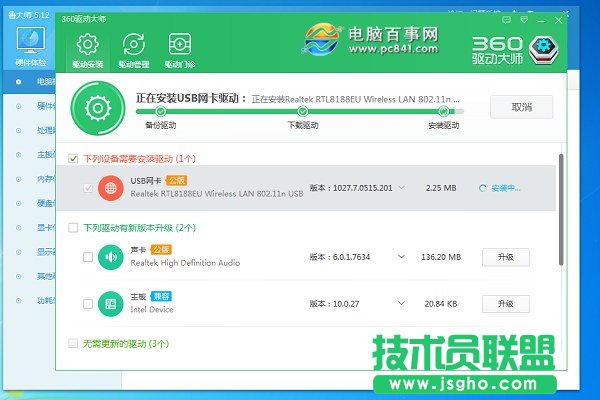The height and width of the screenshot is (400, 600).
Task: Tick the checkbox for Realtek High Definition Audio
Action: [89, 257]
